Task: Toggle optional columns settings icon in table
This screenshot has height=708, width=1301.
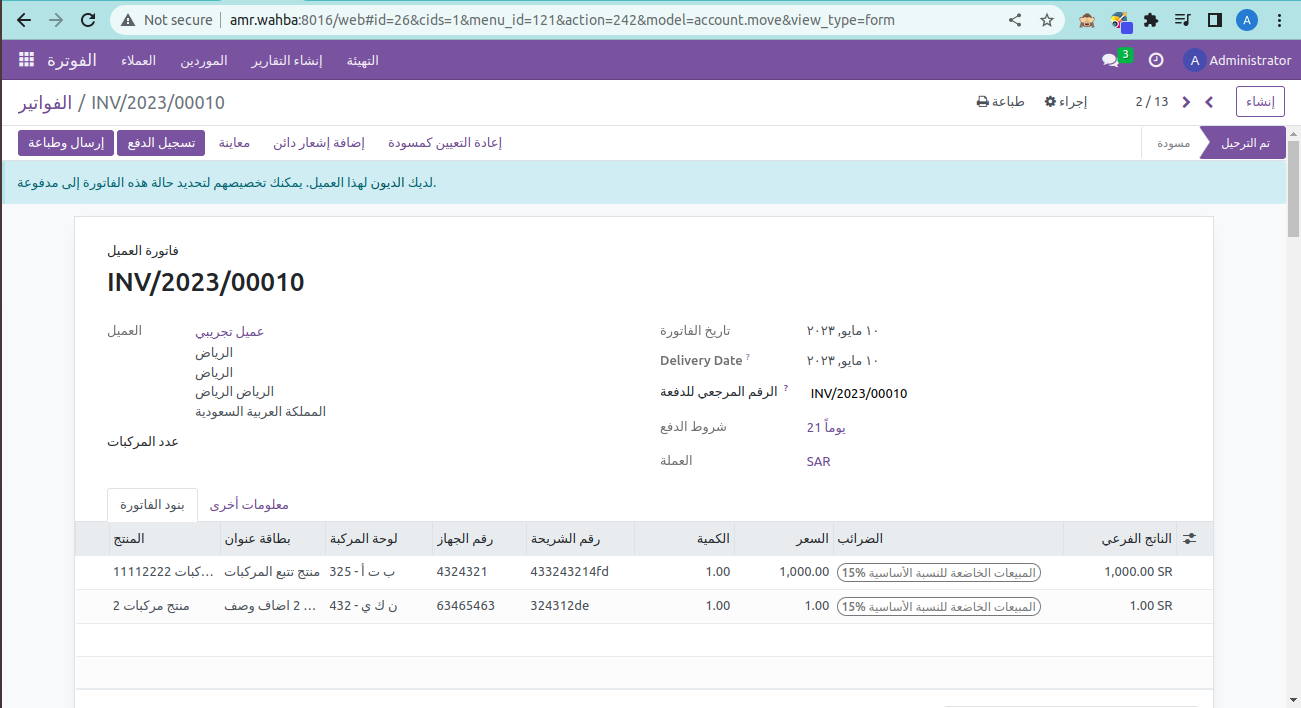Action: [x=1189, y=539]
